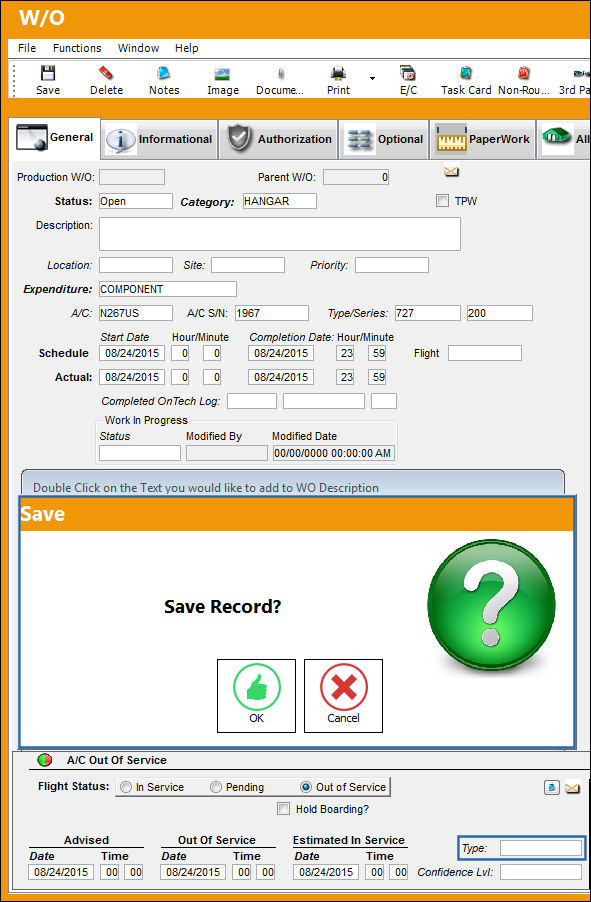Viewport: 591px width, 902px height.
Task: Click the Actual Completion Date field
Action: (281, 377)
